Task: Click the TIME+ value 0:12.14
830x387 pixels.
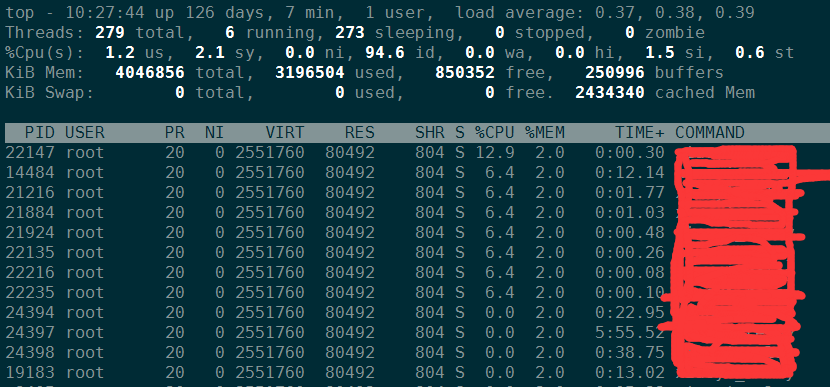Action: 629,173
